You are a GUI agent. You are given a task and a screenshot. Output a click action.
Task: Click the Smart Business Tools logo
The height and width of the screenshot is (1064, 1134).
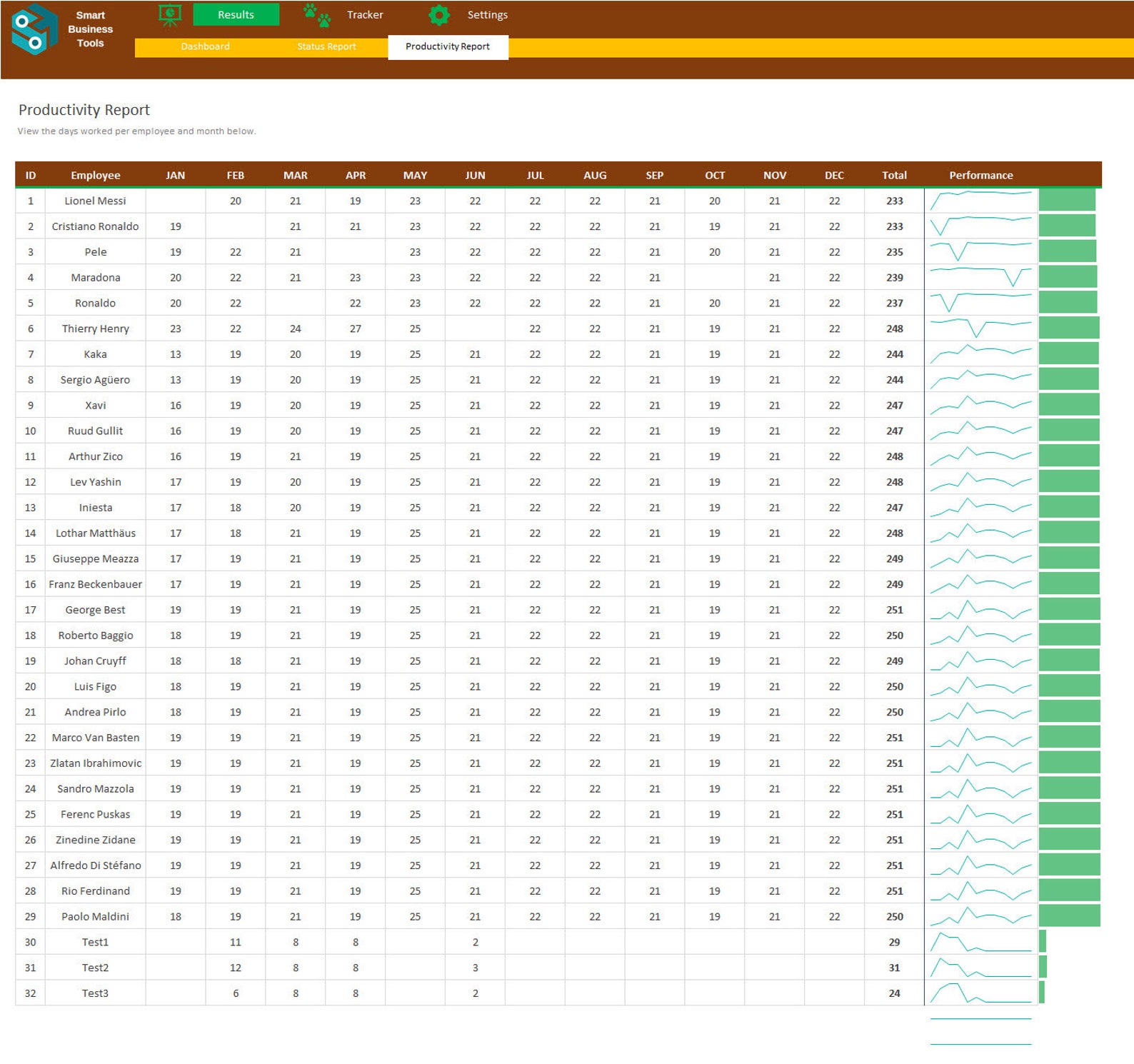coord(34,29)
